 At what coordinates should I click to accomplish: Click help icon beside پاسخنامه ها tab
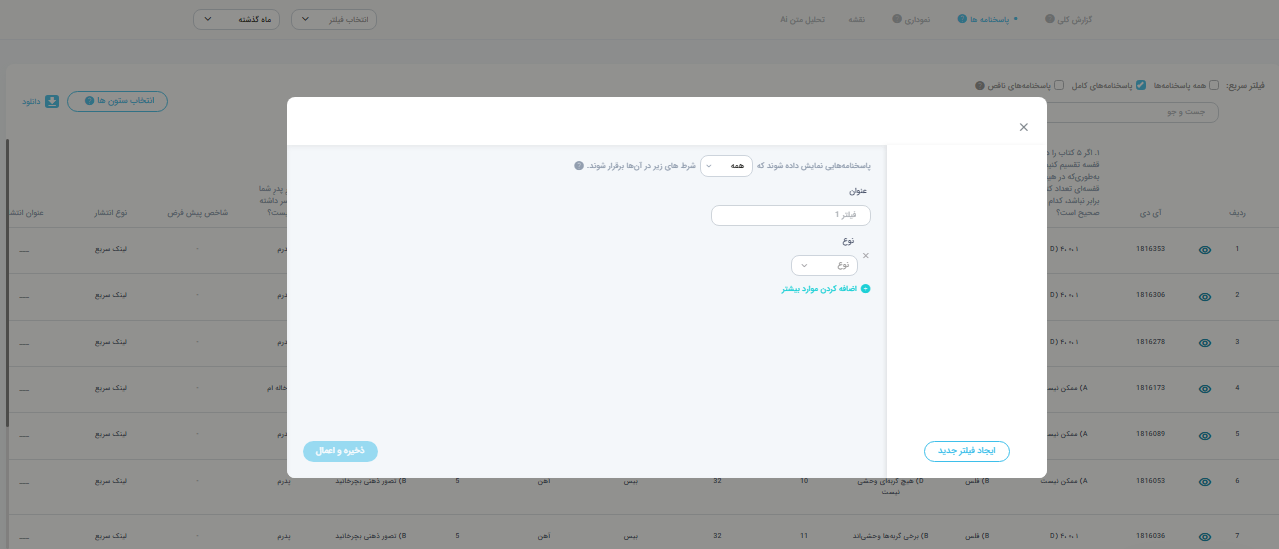(962, 19)
